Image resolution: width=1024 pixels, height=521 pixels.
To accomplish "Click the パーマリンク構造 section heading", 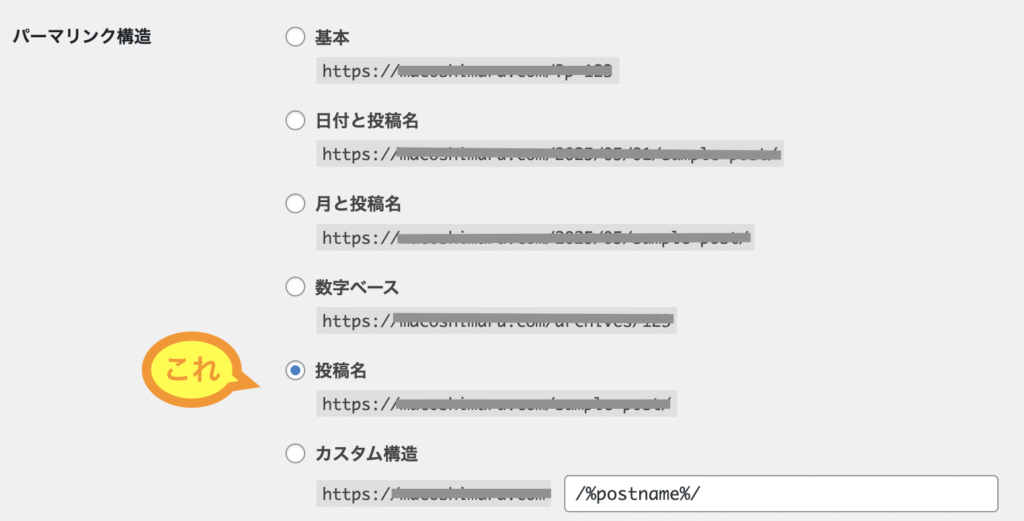I will pyautogui.click(x=82, y=37).
